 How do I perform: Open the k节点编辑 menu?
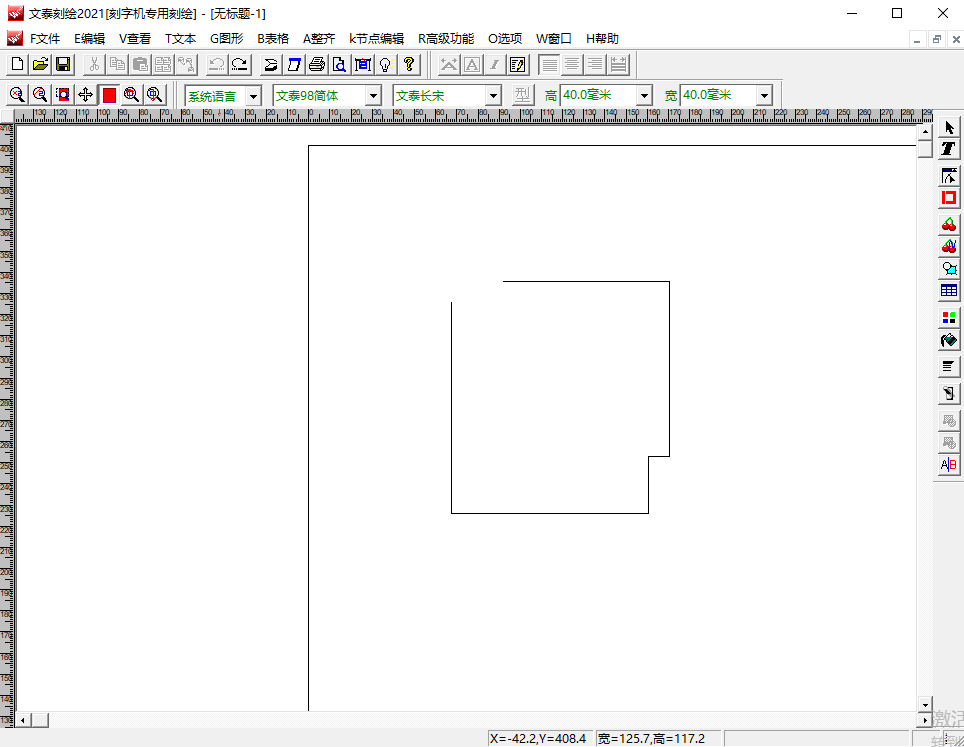[x=376, y=39]
